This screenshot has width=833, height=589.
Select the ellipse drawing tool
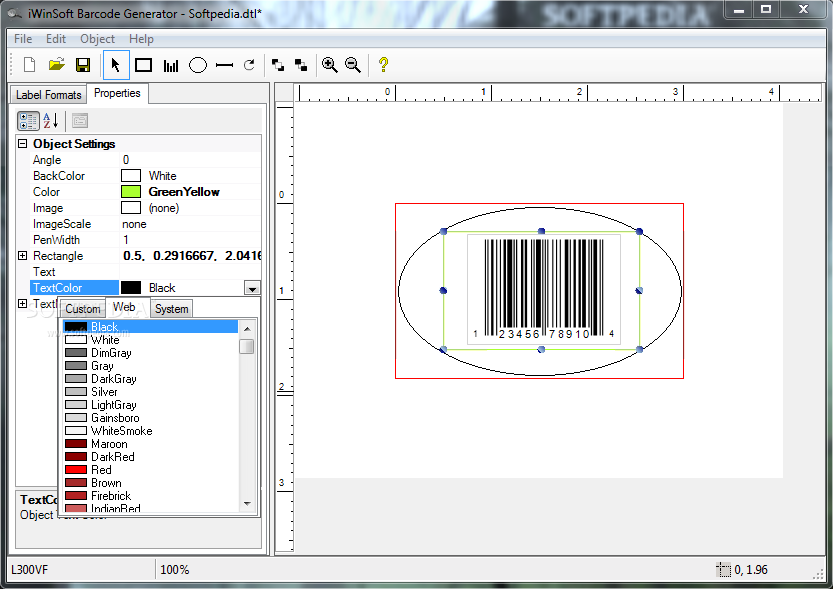click(198, 65)
